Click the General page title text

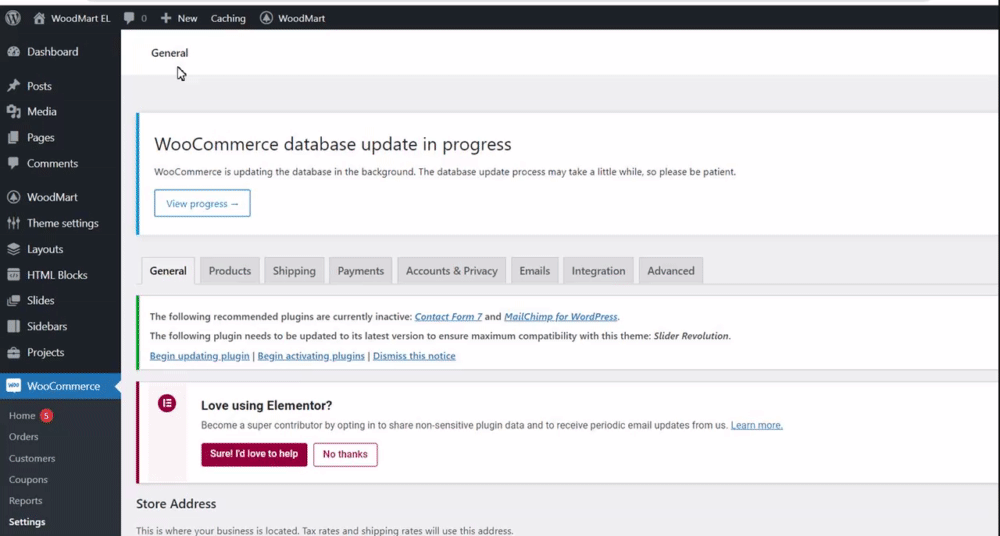tap(170, 53)
